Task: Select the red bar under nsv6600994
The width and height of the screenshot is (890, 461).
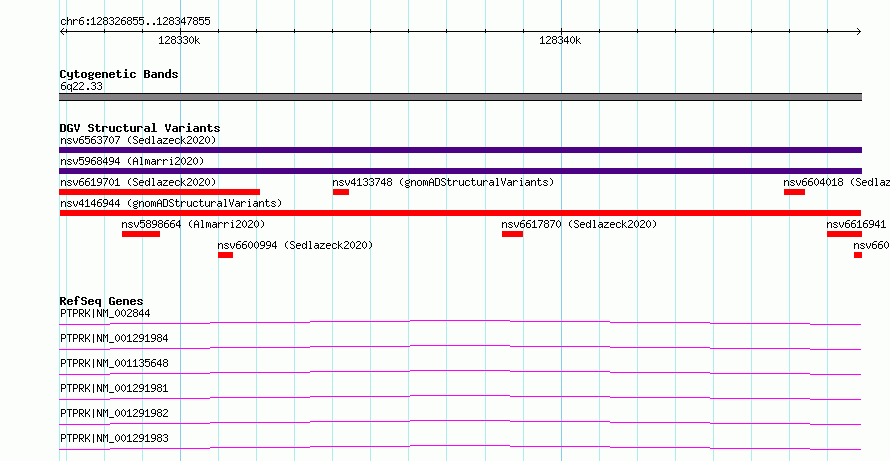Action: [225, 255]
